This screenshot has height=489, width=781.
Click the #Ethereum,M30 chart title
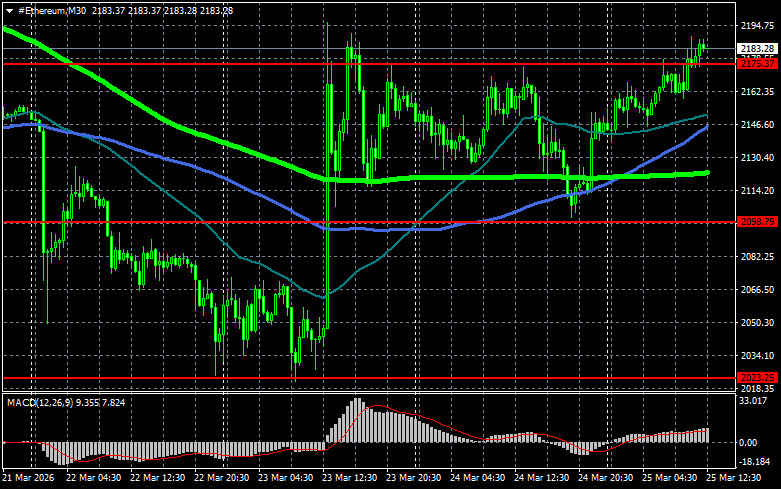coord(52,10)
